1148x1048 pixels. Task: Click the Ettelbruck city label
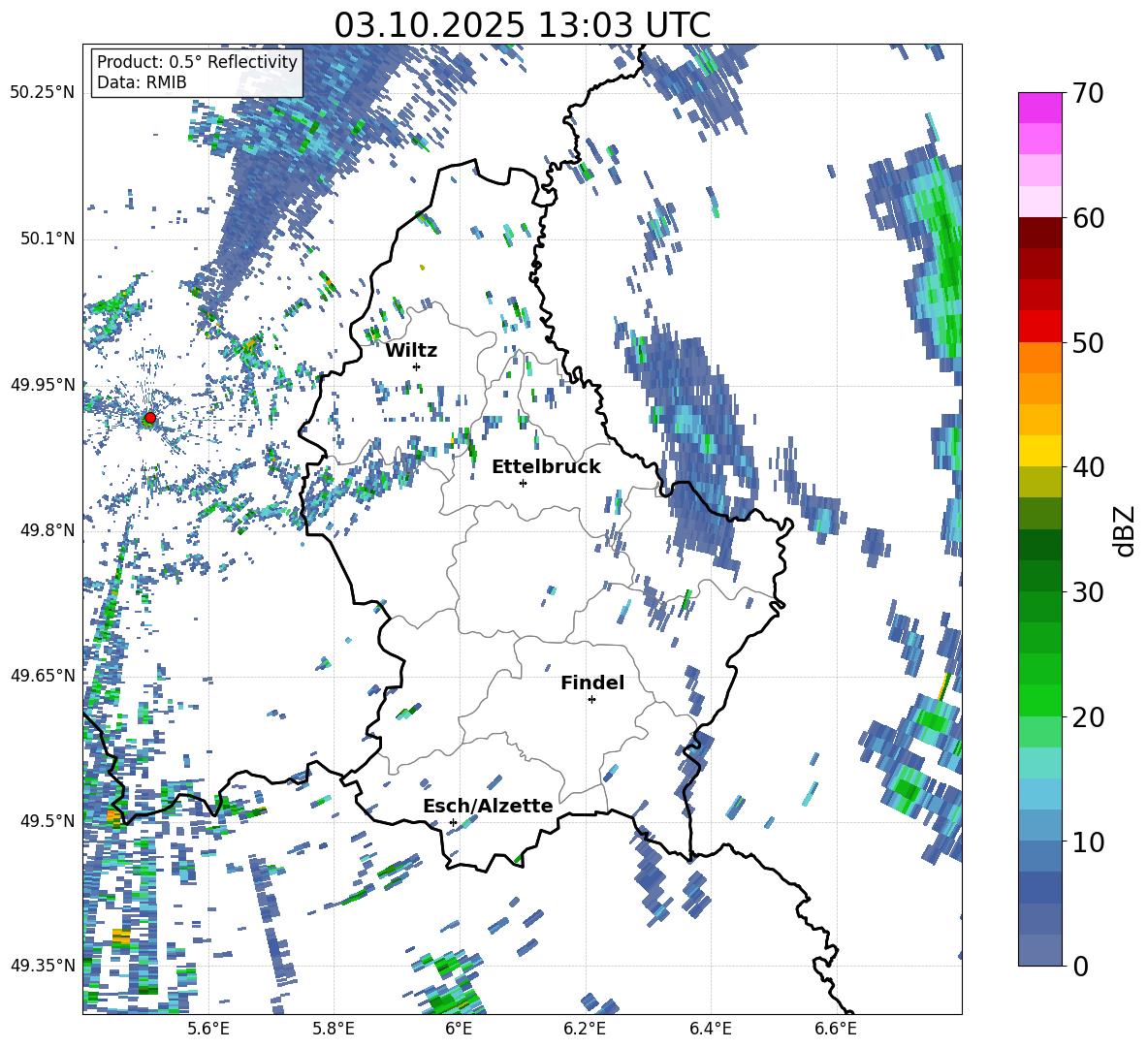[x=546, y=467]
